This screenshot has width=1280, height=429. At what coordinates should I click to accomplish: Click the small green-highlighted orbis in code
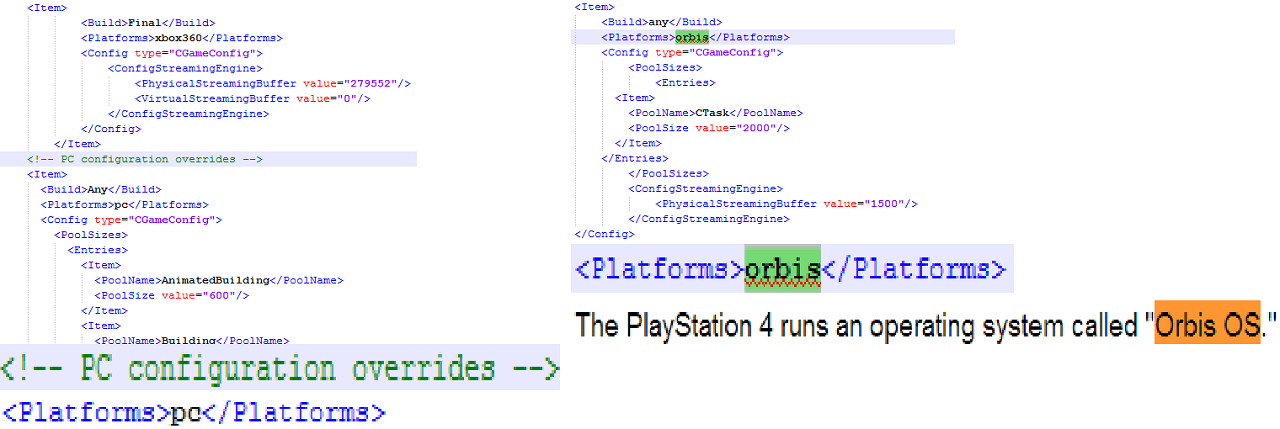pyautogui.click(x=692, y=37)
